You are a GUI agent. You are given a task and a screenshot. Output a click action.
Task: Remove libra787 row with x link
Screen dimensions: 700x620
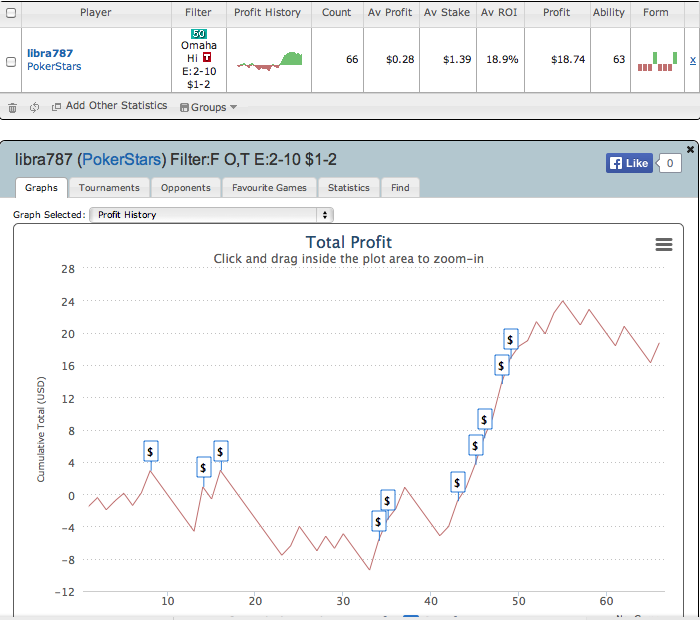[692, 60]
